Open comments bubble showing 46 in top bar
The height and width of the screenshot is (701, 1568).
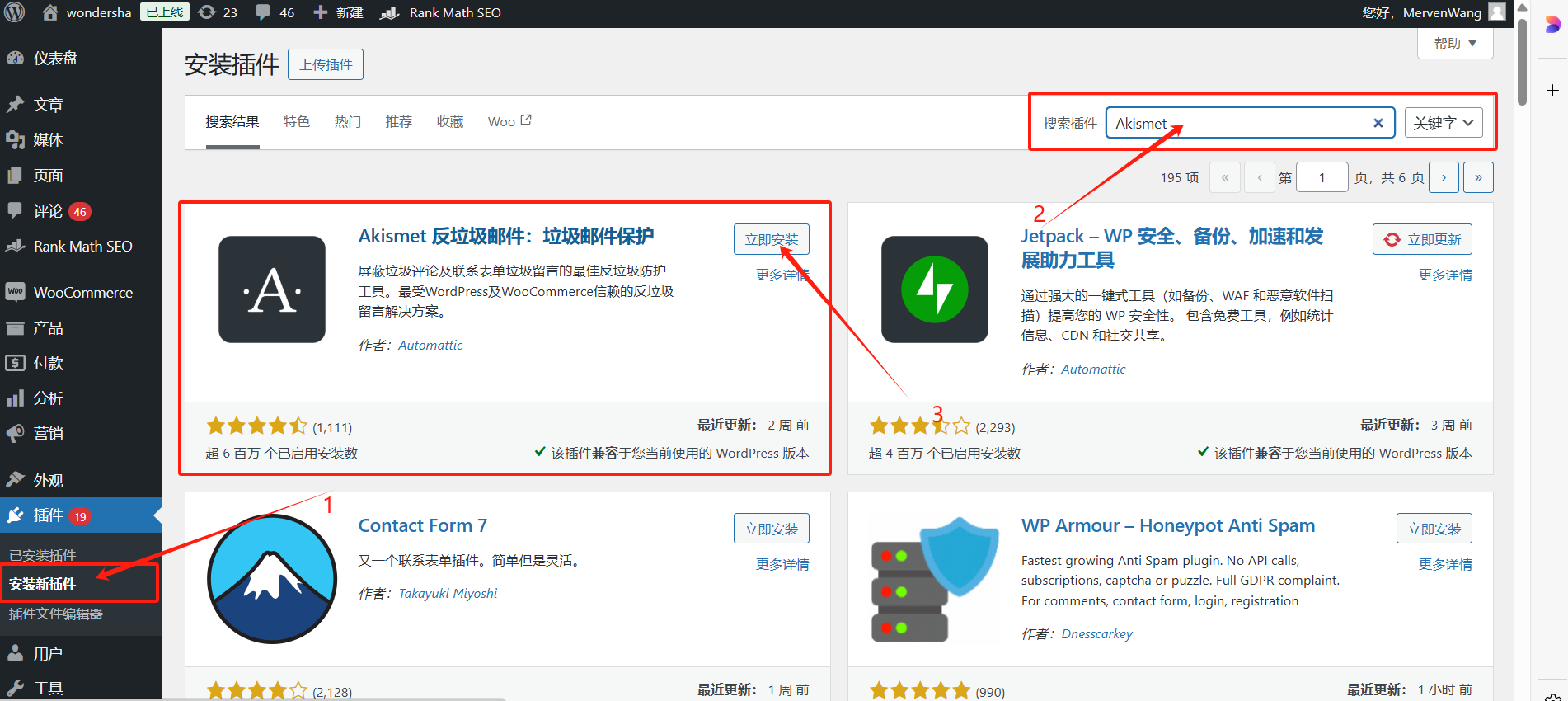275,12
